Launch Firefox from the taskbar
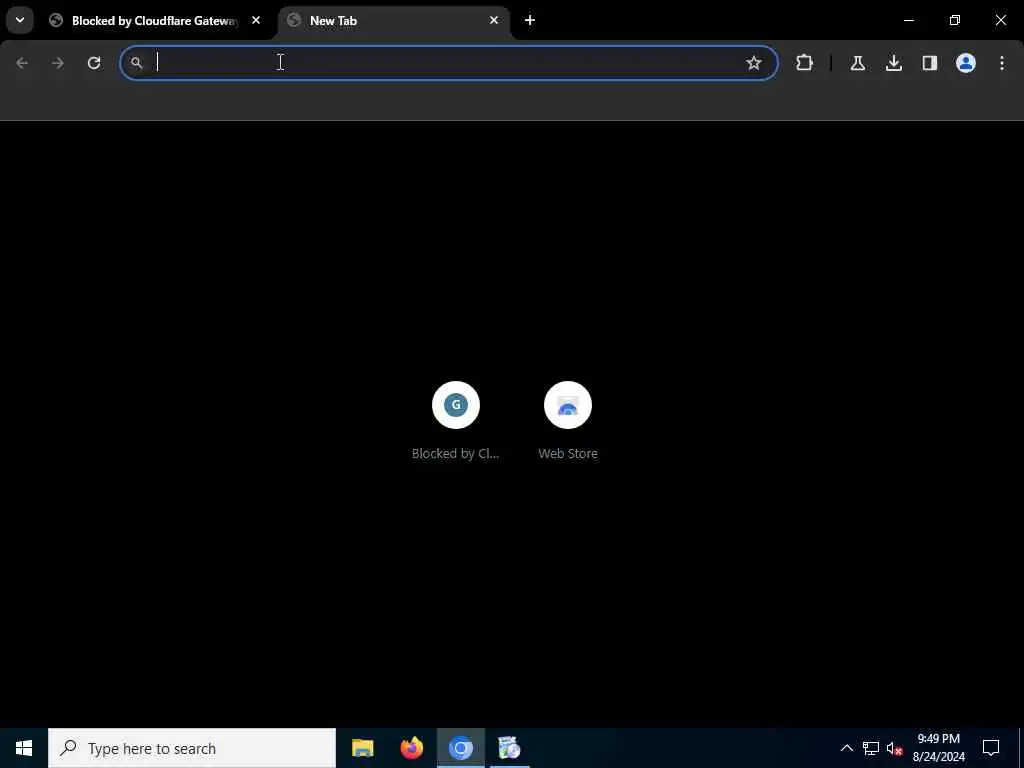 [x=411, y=748]
